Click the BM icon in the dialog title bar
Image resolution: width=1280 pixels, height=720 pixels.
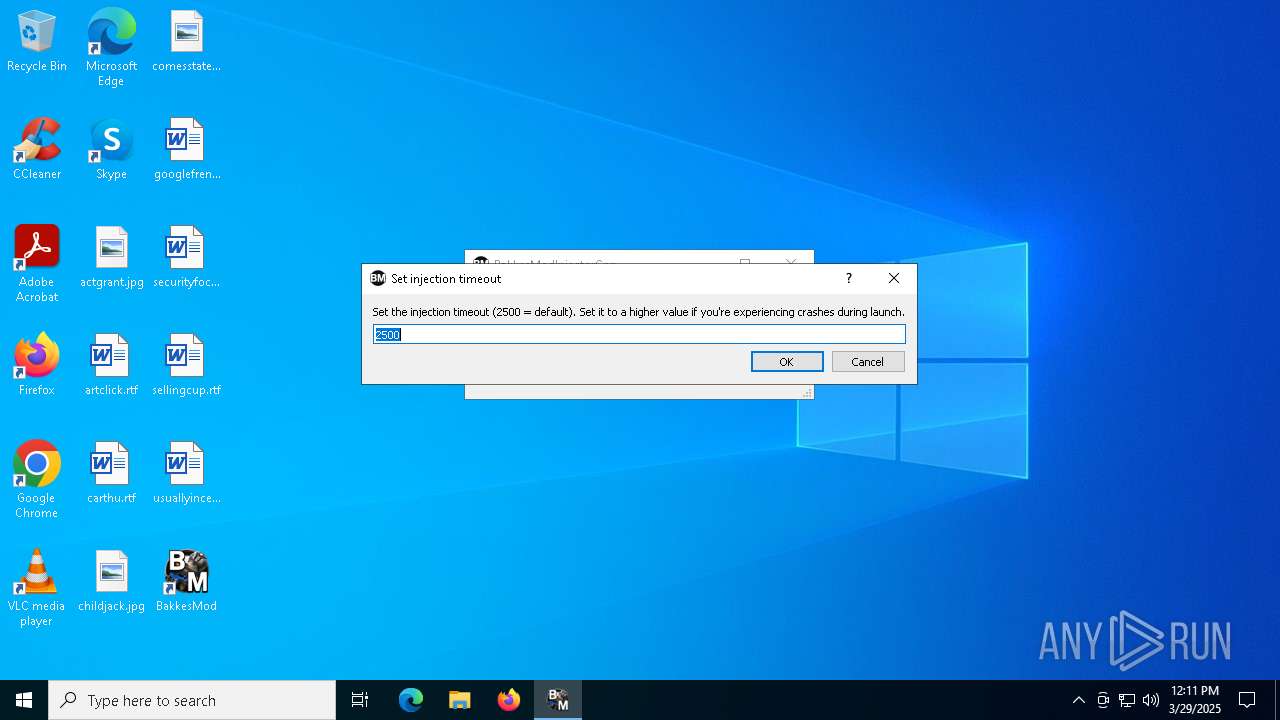[x=378, y=279]
